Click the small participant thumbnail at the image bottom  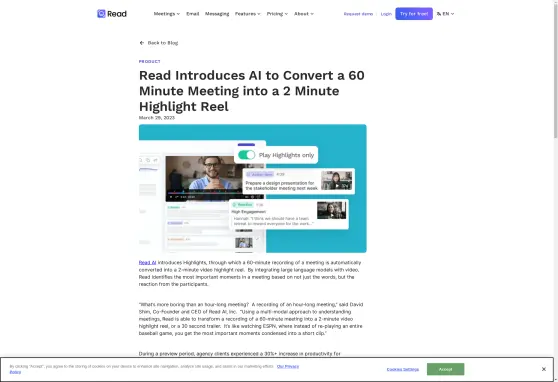[x=244, y=243]
